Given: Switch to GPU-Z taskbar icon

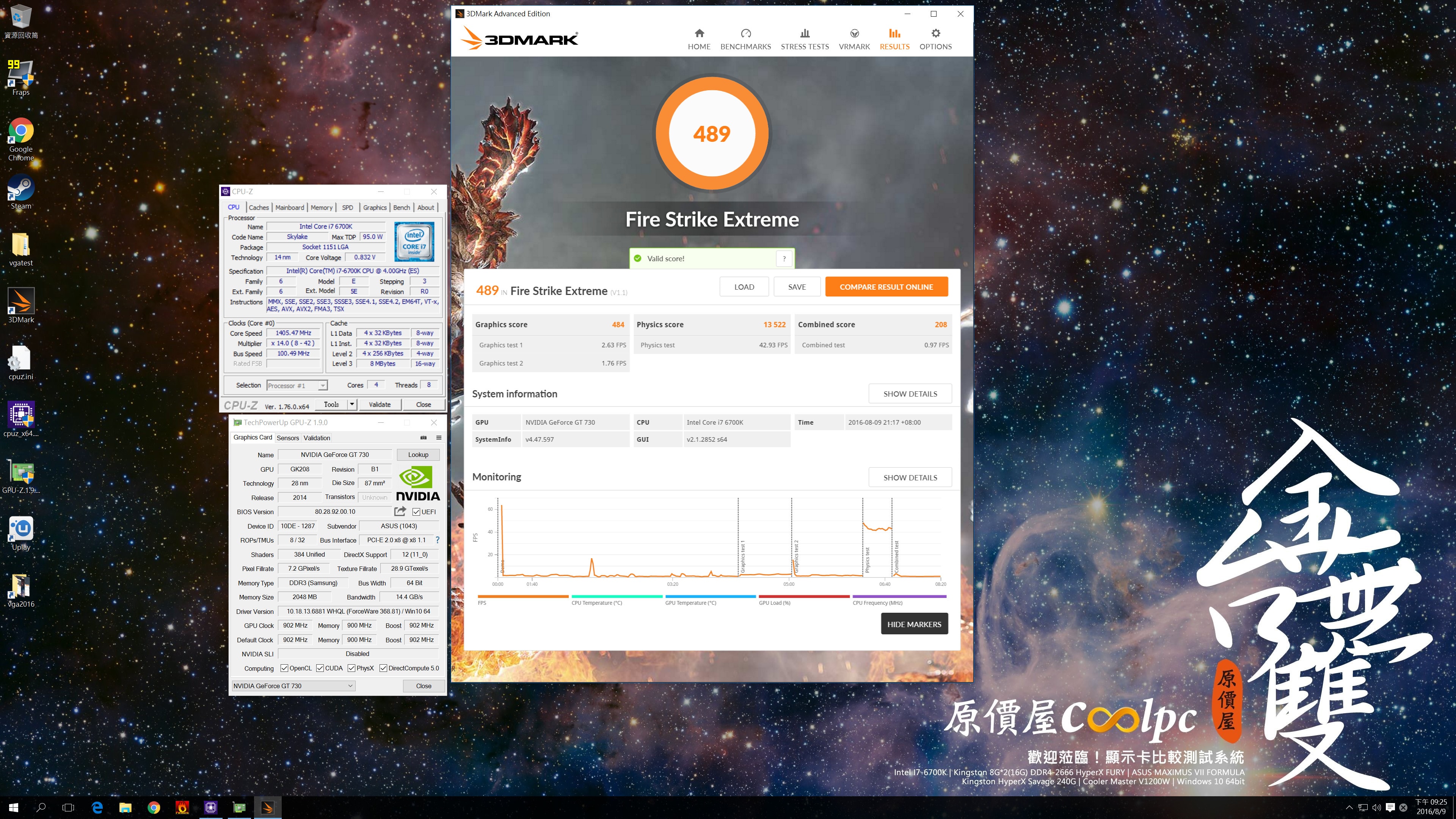Looking at the screenshot, I should [239, 808].
